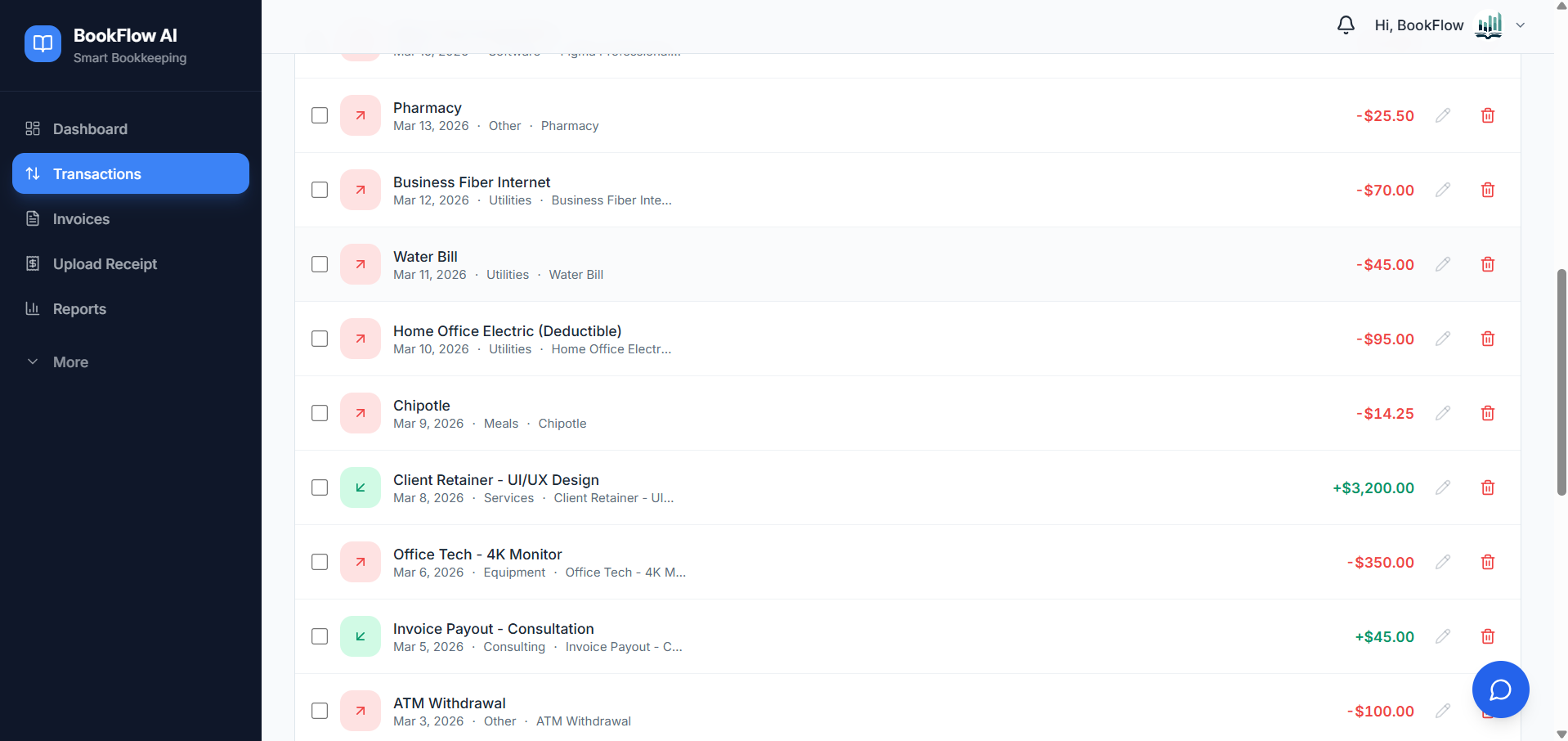The width and height of the screenshot is (1568, 741).
Task: Edit the Business Fiber Internet transaction
Action: click(x=1443, y=190)
